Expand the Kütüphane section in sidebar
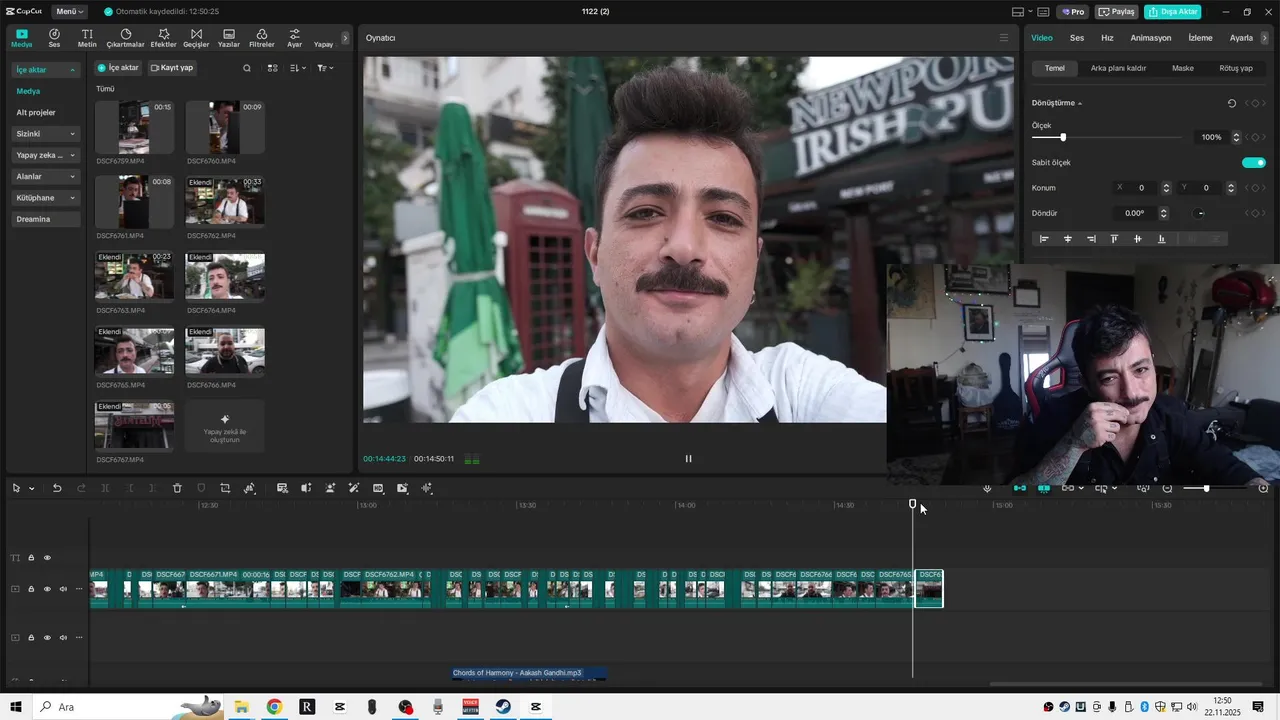Viewport: 1280px width, 720px height. (x=46, y=198)
